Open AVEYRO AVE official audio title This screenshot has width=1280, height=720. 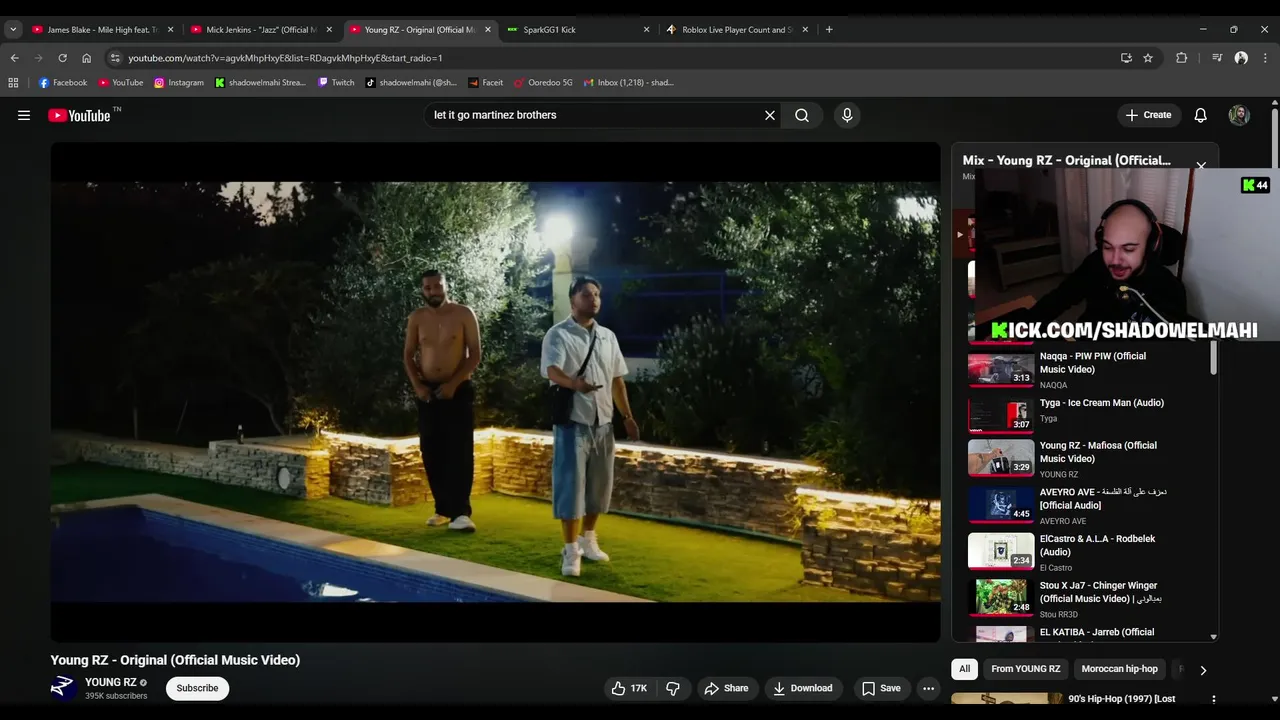(x=1103, y=498)
